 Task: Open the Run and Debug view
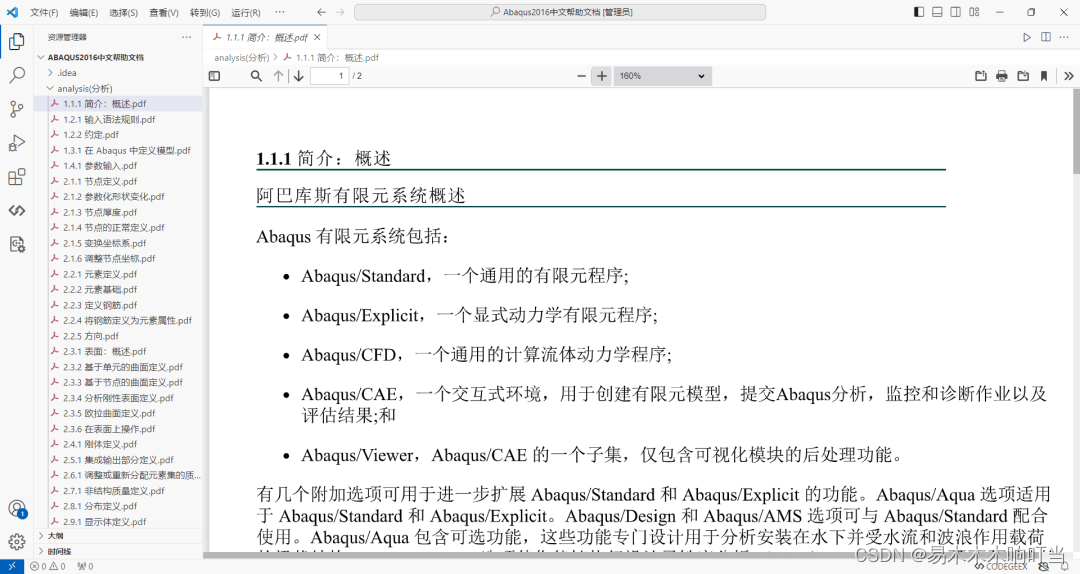17,143
